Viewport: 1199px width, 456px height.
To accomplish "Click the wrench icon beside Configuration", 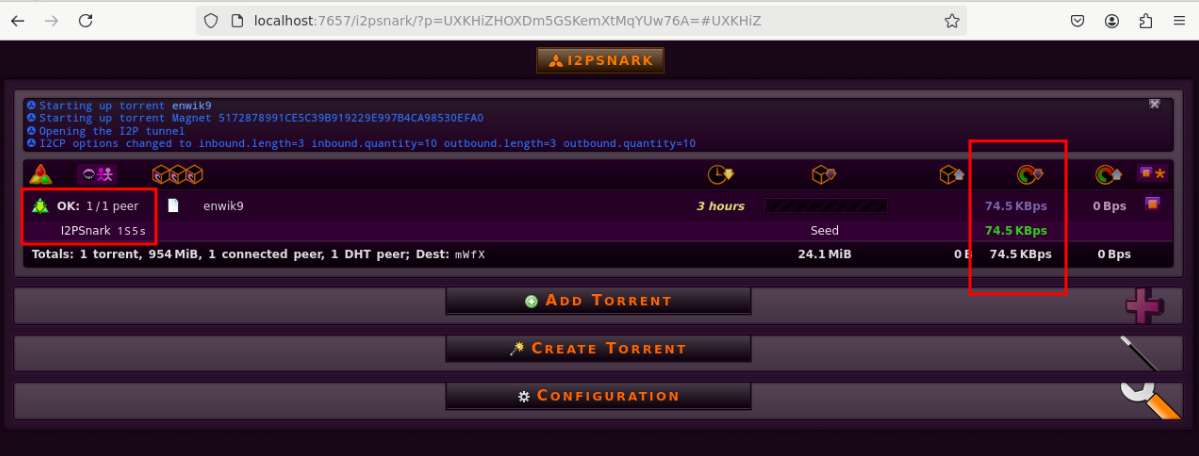I will pos(1151,399).
